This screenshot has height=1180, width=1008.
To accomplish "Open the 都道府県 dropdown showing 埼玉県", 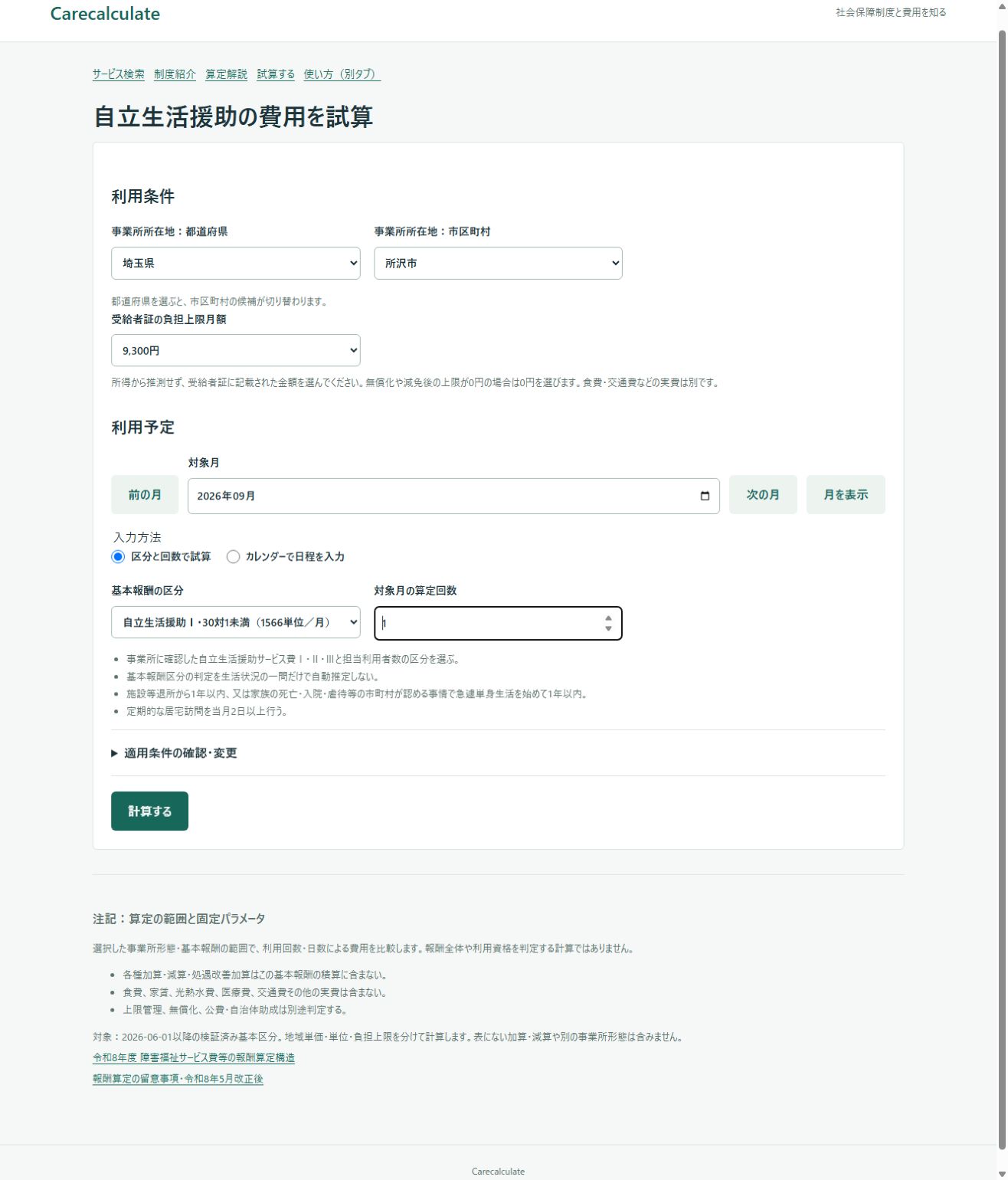I will click(236, 263).
